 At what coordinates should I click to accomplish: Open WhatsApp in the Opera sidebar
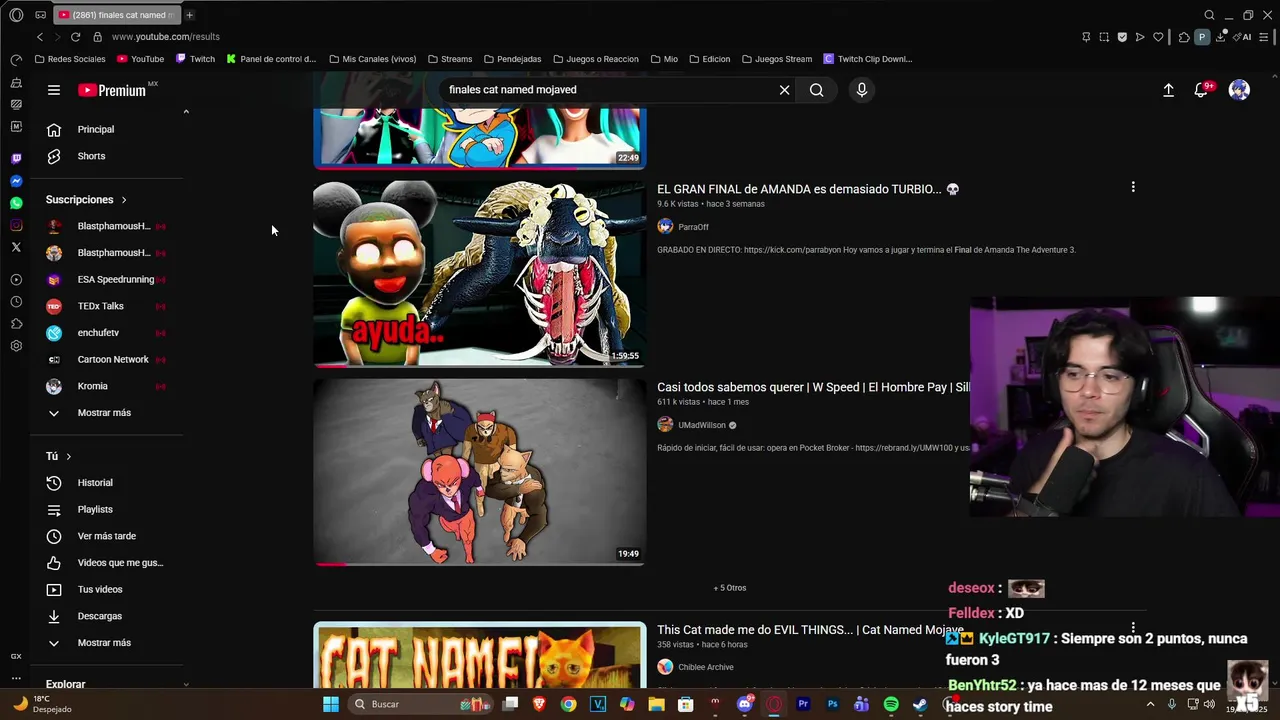click(16, 203)
